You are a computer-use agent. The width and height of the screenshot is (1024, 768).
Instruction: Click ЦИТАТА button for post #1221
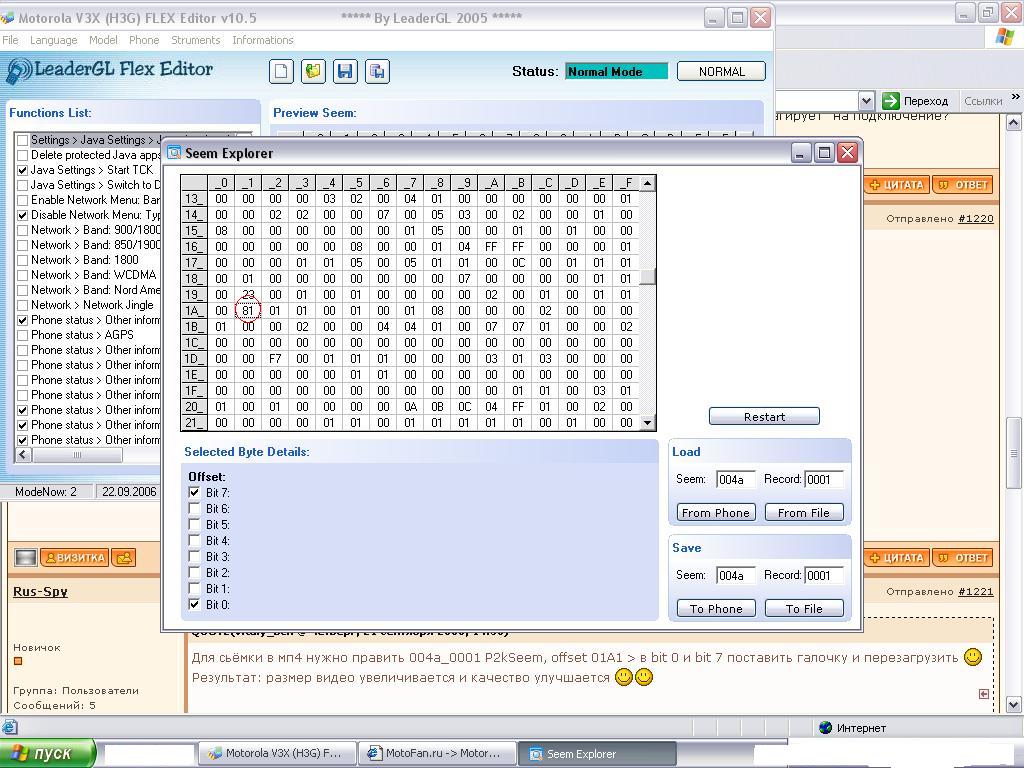[897, 558]
